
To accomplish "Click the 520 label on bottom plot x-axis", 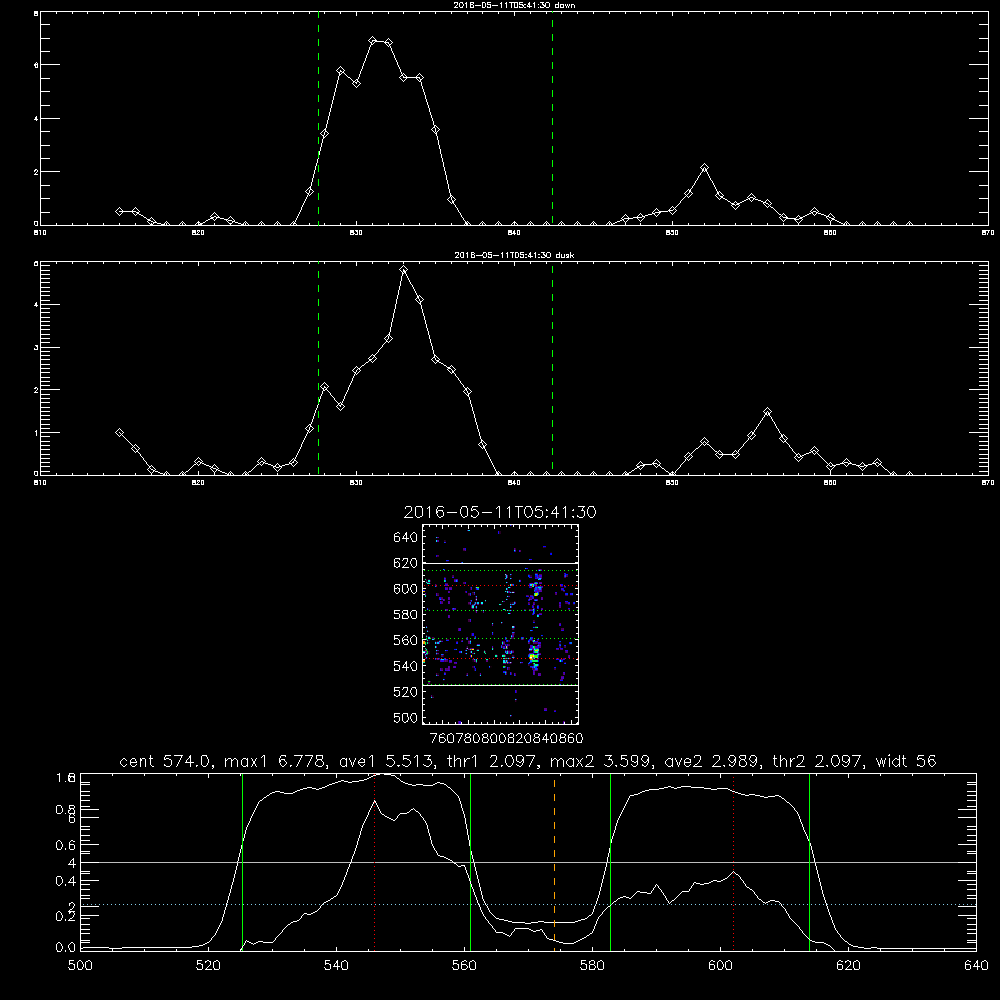I will pos(208,966).
